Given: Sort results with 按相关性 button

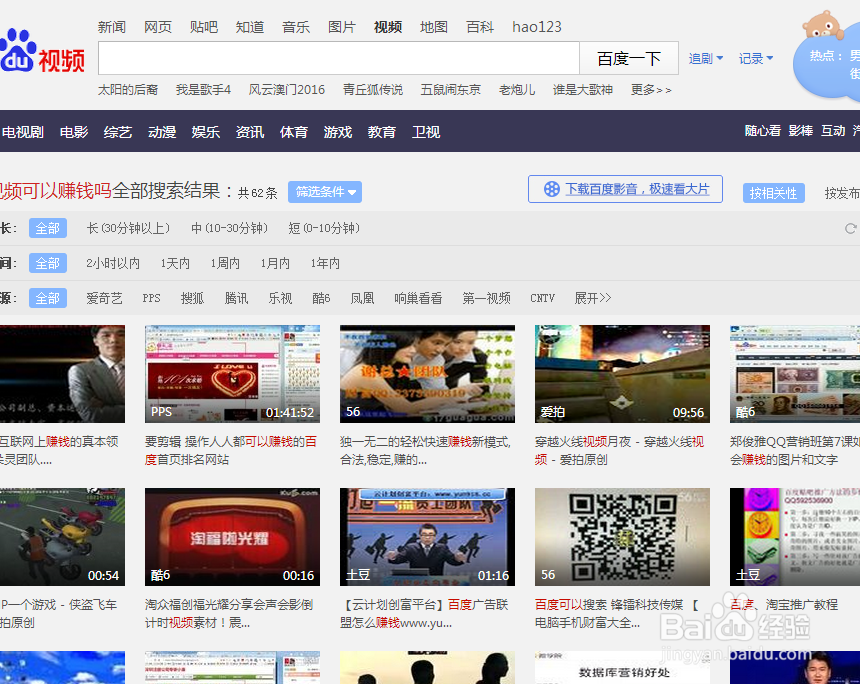Looking at the screenshot, I should (x=773, y=193).
